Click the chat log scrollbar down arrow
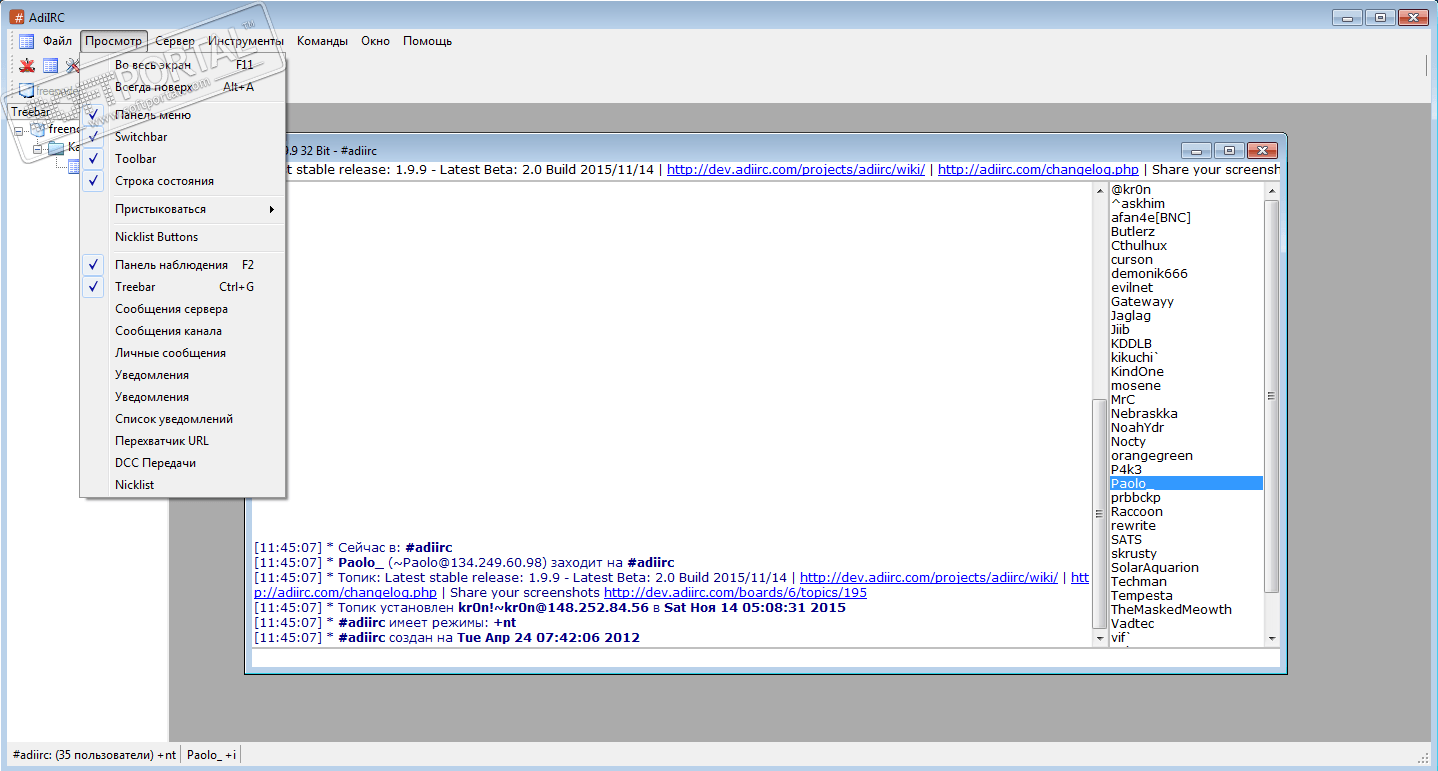Viewport: 1438px width, 771px height. tap(1101, 638)
